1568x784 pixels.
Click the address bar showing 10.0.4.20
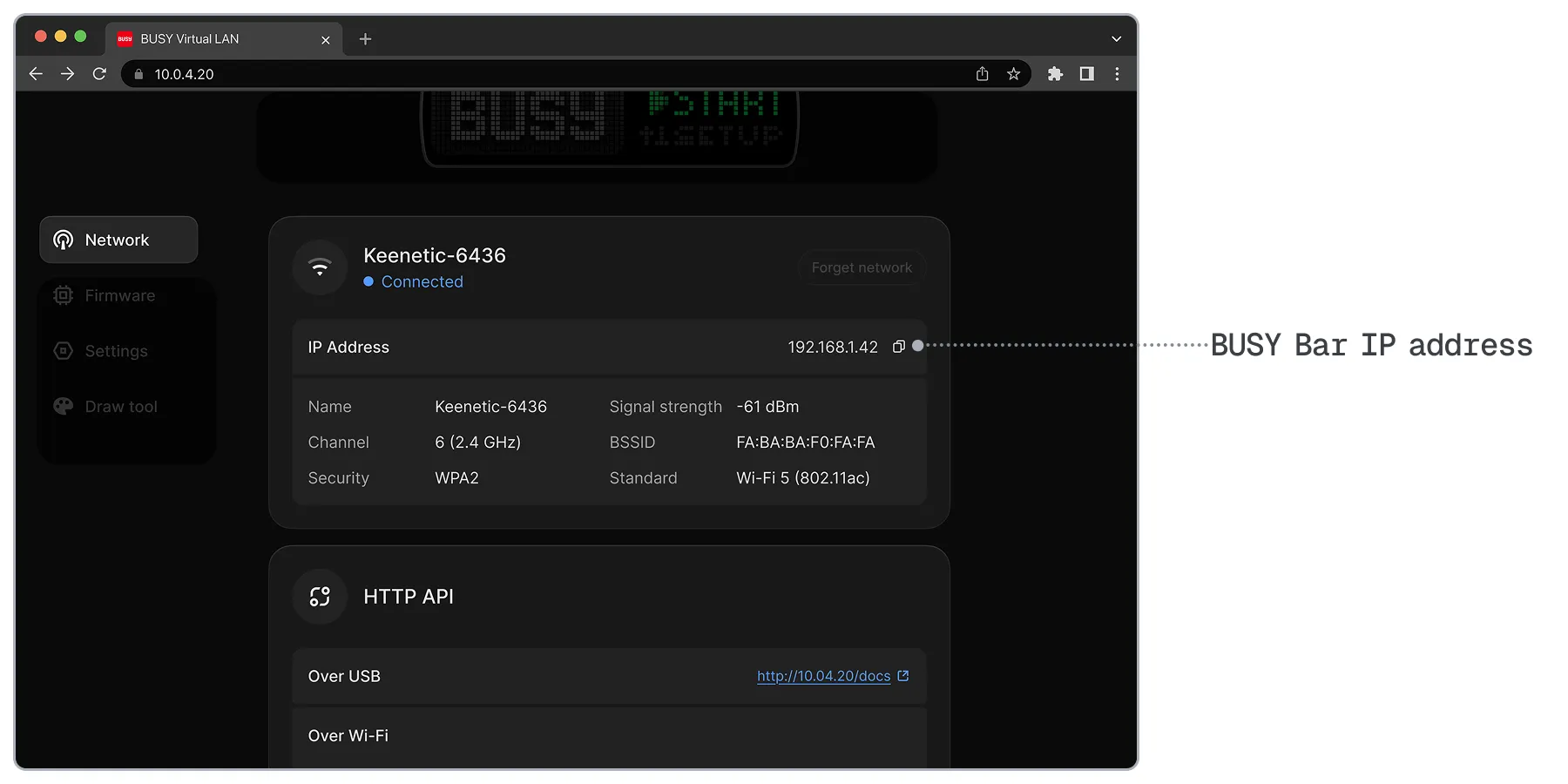click(575, 74)
